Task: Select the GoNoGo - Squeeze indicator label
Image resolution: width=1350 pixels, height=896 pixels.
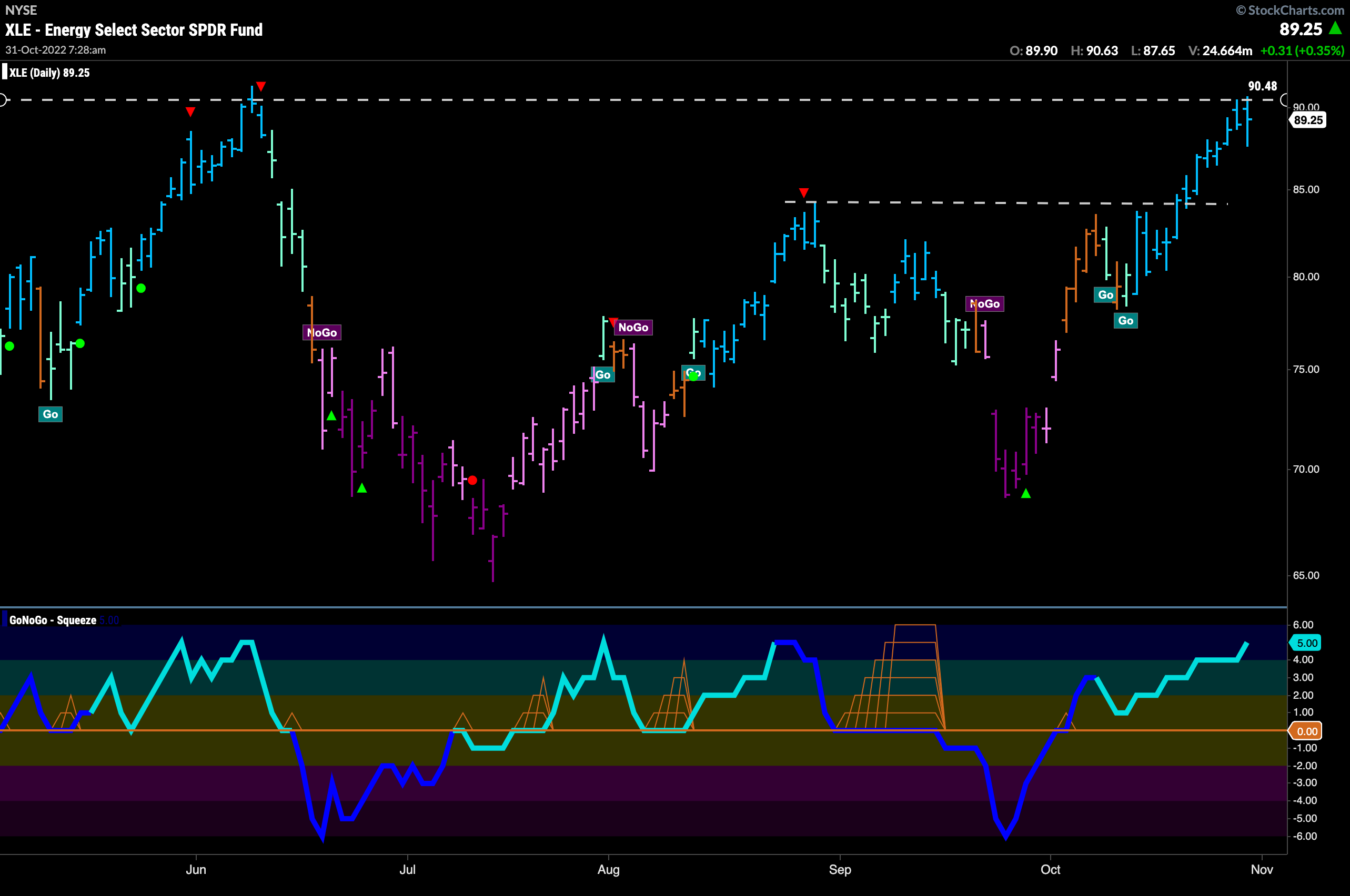Action: 53,620
